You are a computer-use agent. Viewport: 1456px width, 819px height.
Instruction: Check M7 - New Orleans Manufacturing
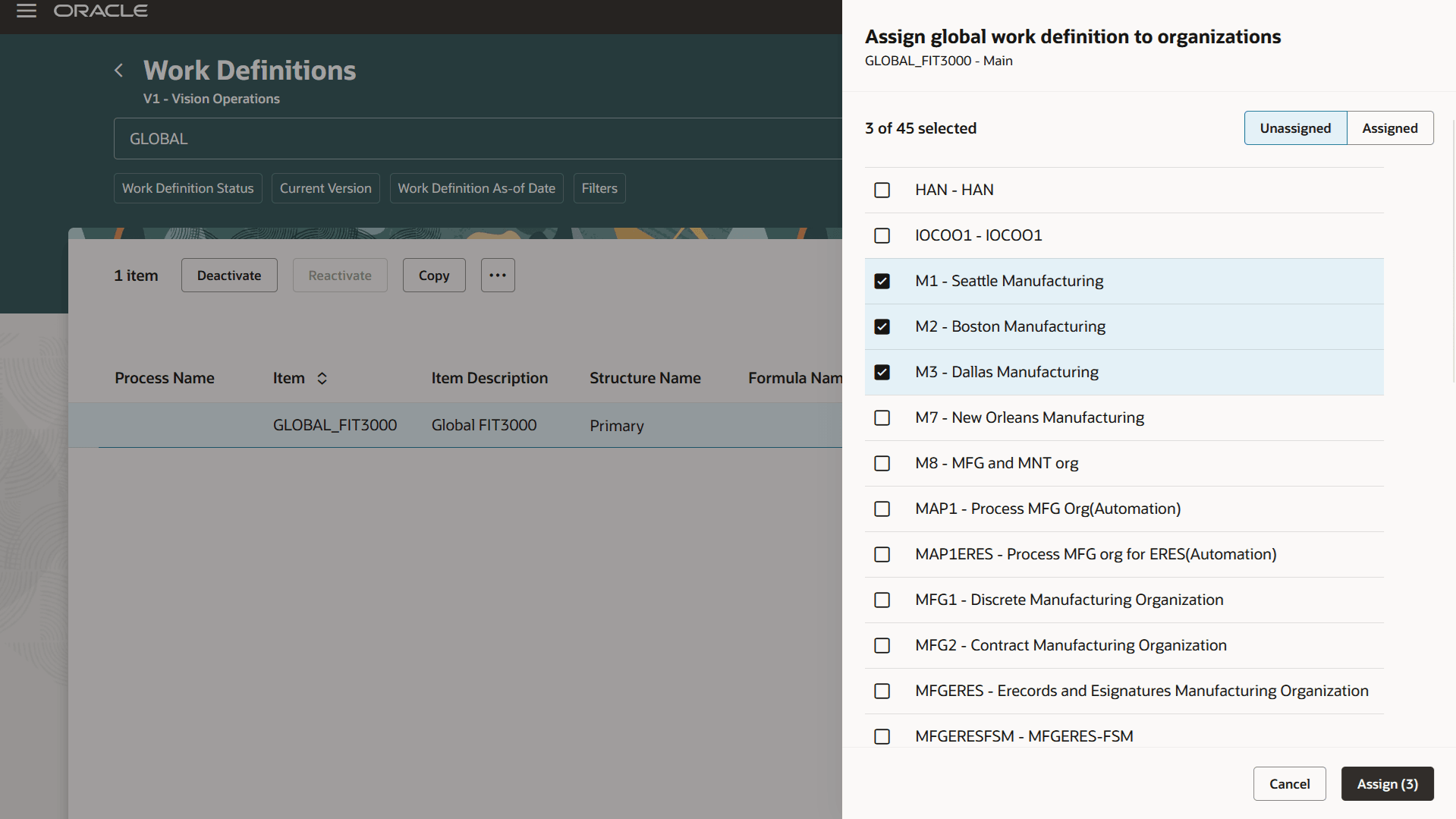(882, 417)
